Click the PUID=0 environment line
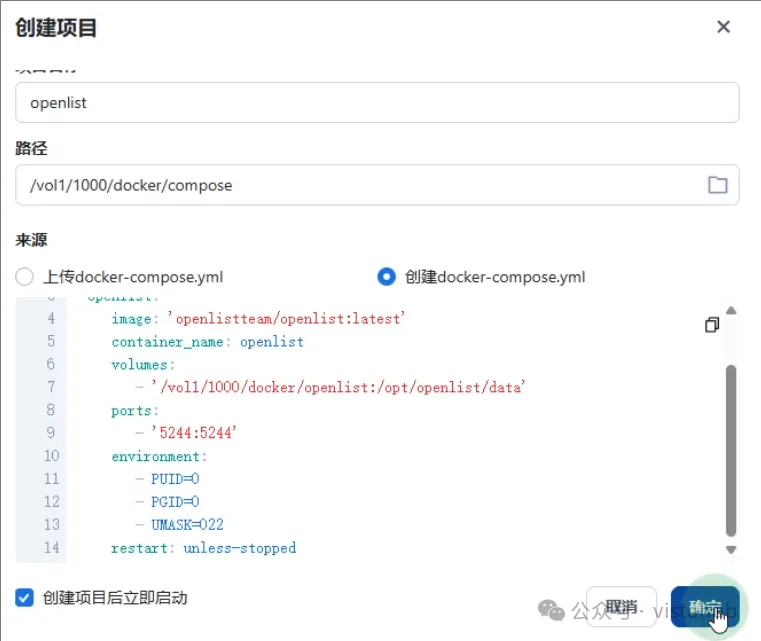Screen dimensions: 761x641 pyautogui.click(x=167, y=478)
